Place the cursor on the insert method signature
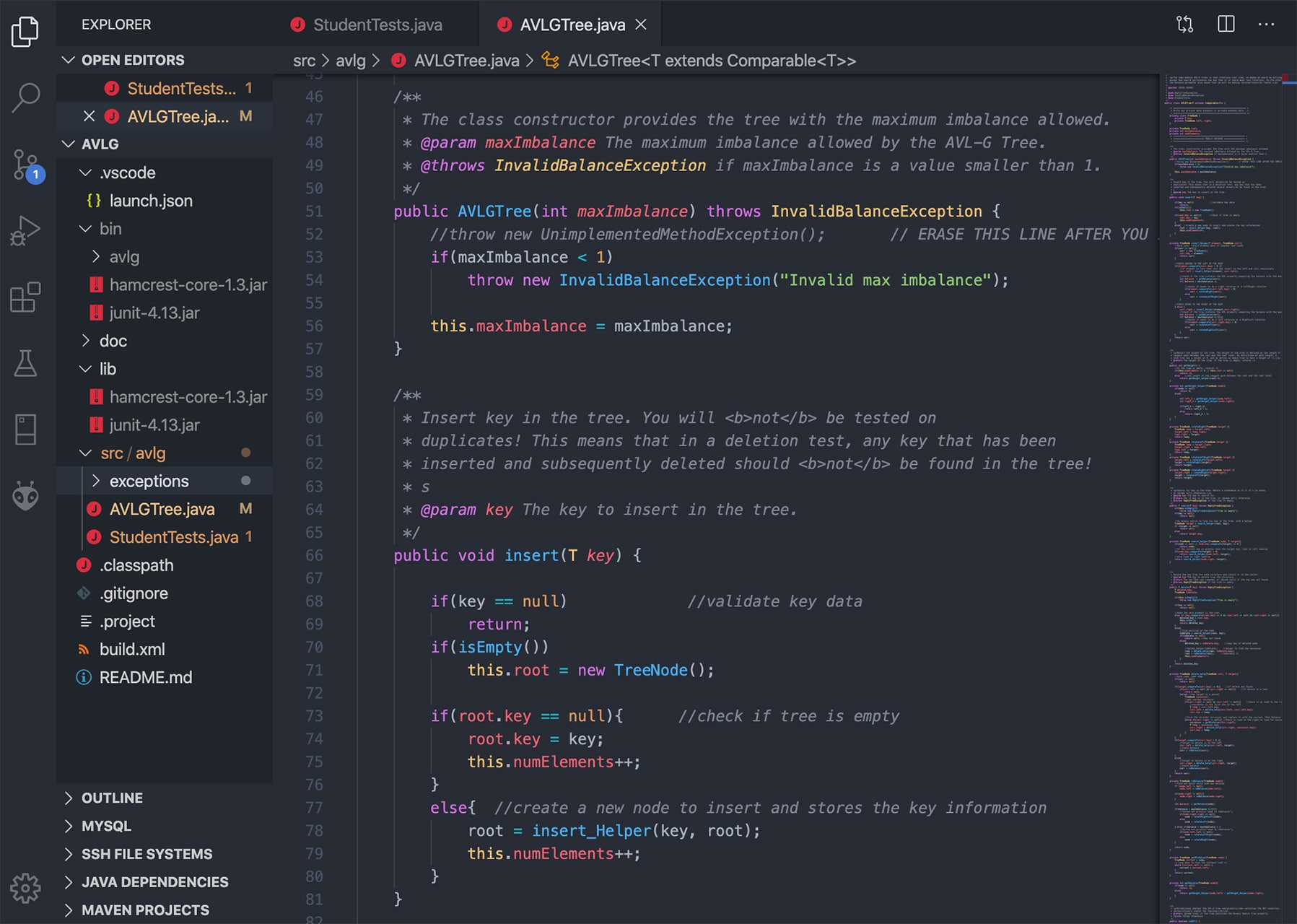This screenshot has width=1297, height=924. pos(532,555)
